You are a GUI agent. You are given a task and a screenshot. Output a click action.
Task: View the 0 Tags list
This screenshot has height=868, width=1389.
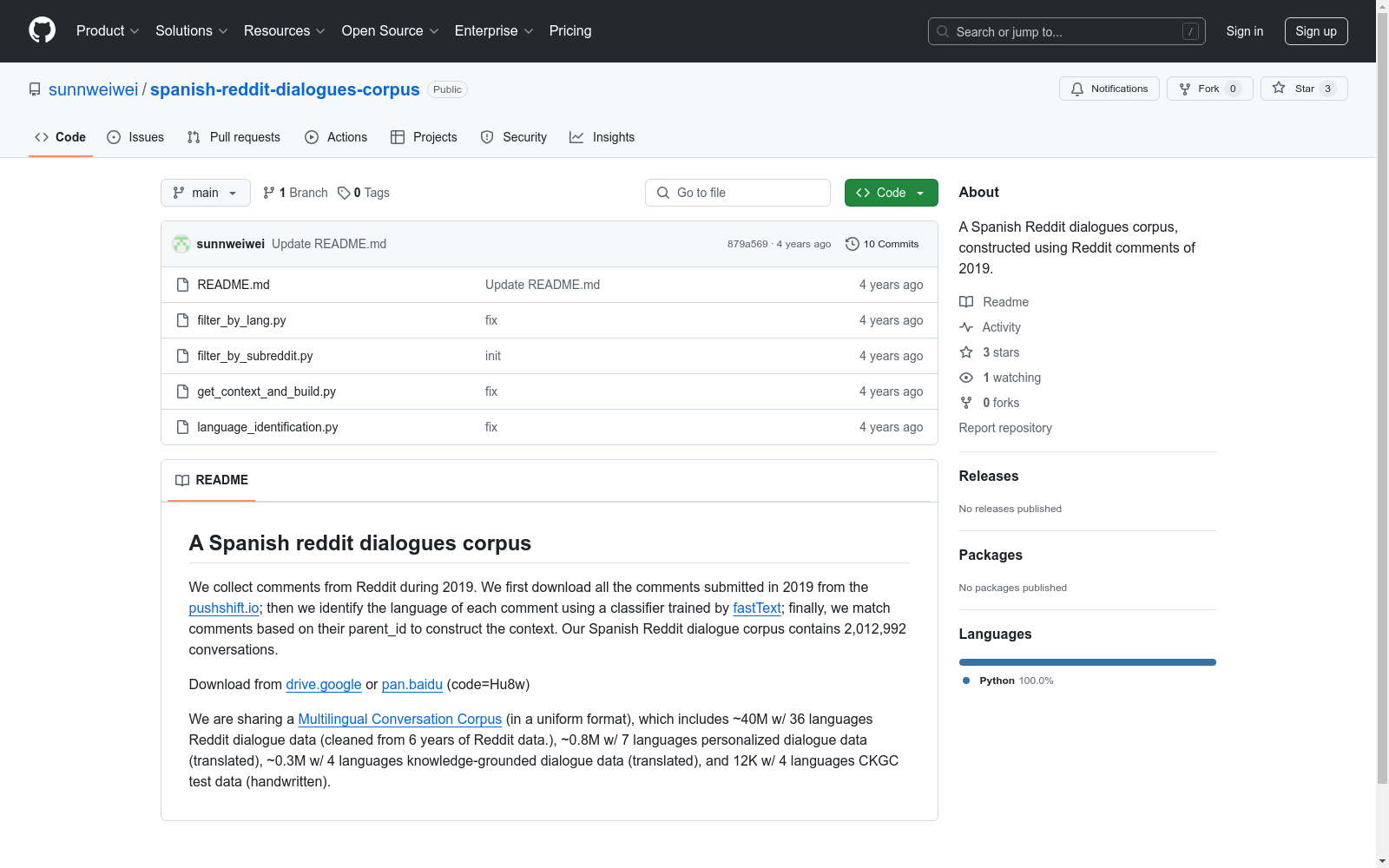(364, 193)
